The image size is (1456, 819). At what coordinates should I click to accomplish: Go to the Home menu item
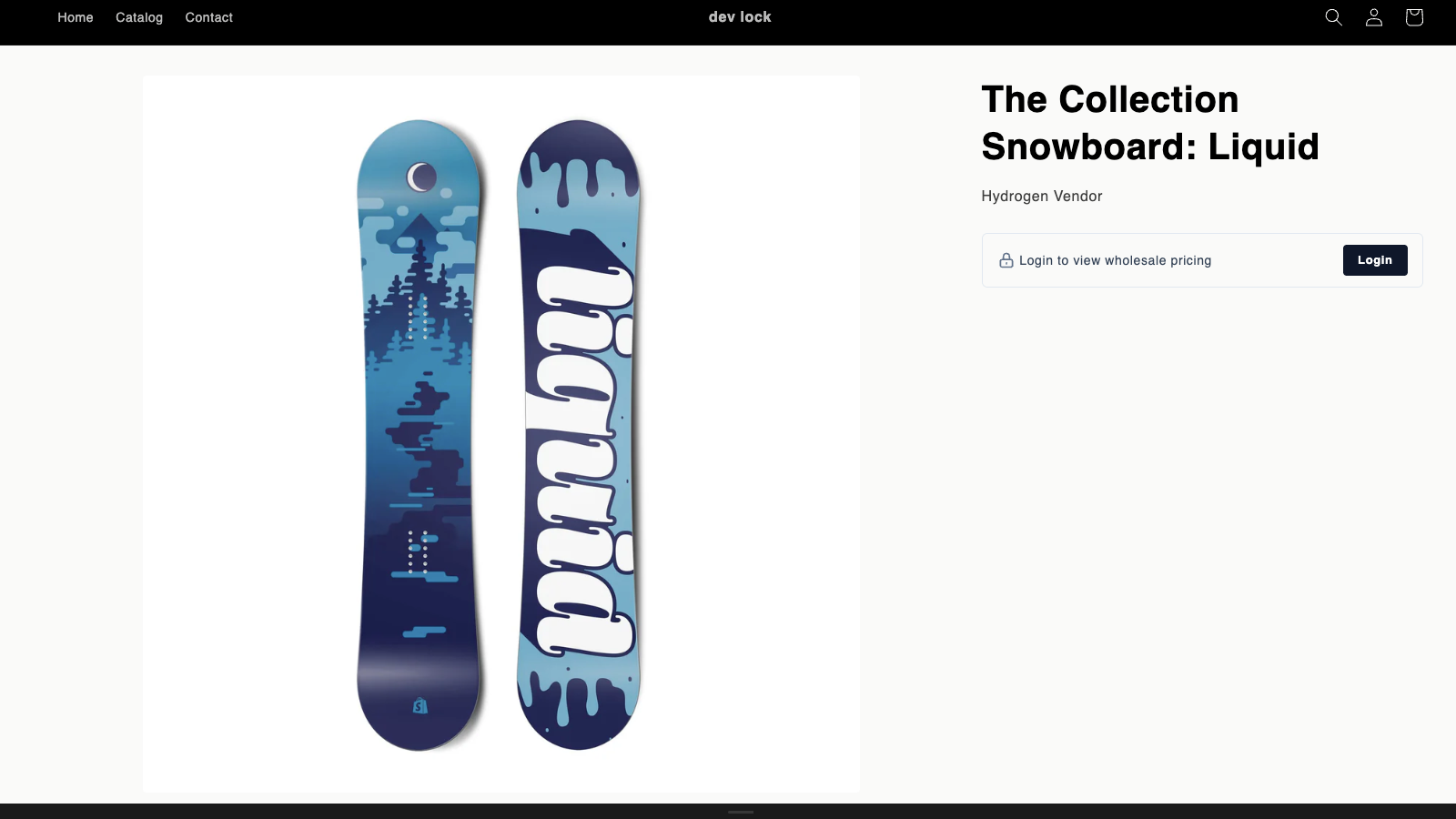click(x=76, y=17)
